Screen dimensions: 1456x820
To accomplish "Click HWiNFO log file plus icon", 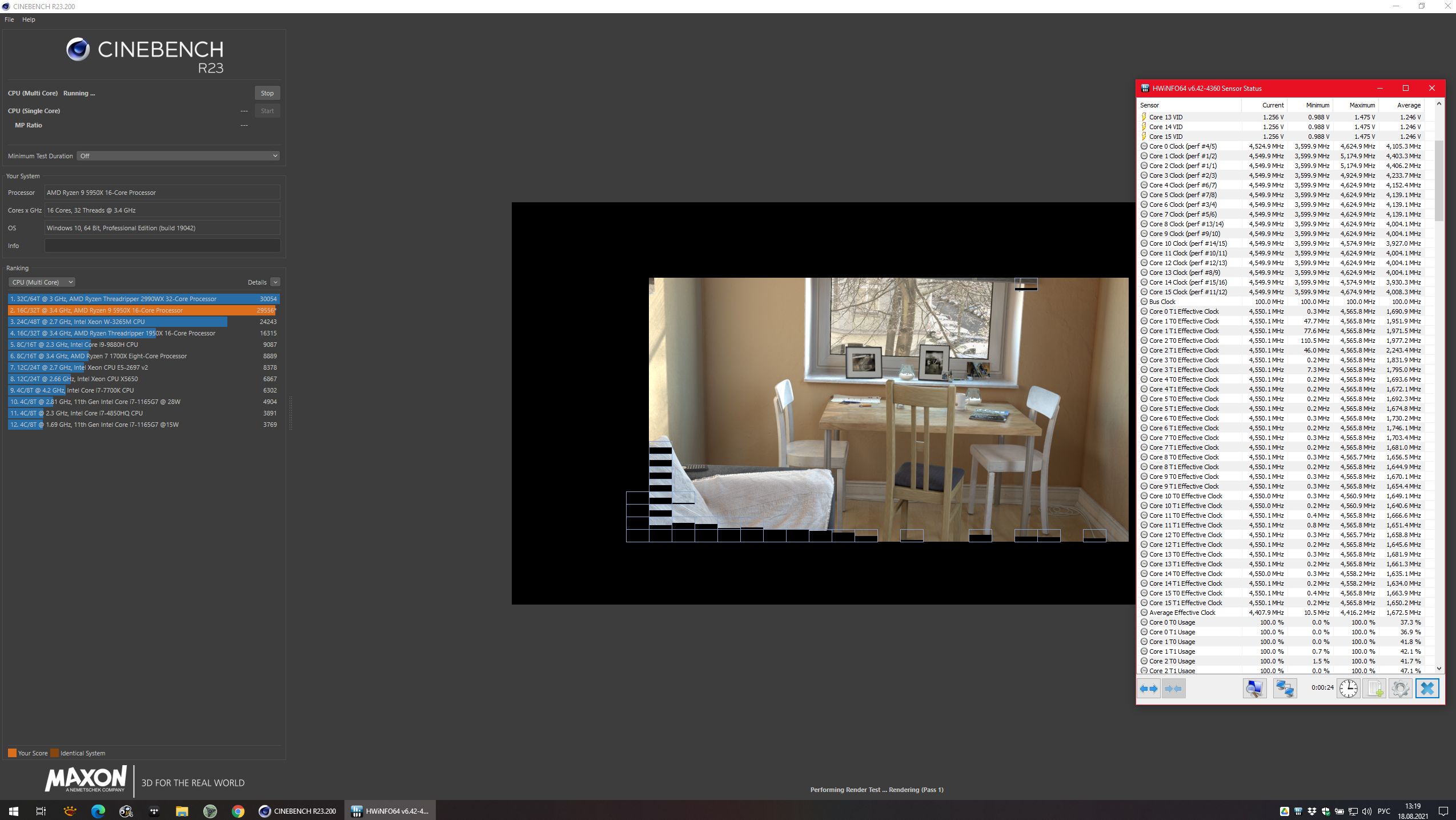I will (x=1374, y=689).
